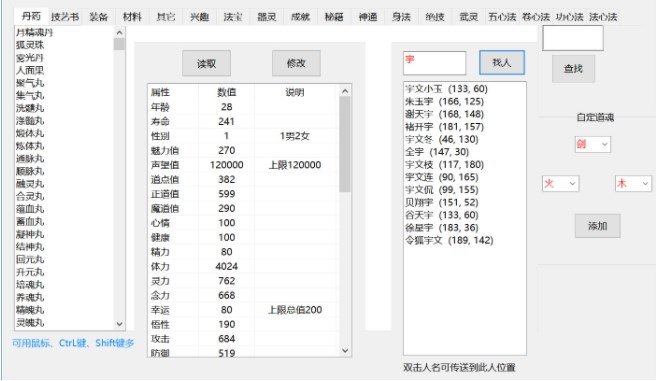This screenshot has height=381, width=656.
Task: Click the 查找 button
Action: pyautogui.click(x=573, y=69)
